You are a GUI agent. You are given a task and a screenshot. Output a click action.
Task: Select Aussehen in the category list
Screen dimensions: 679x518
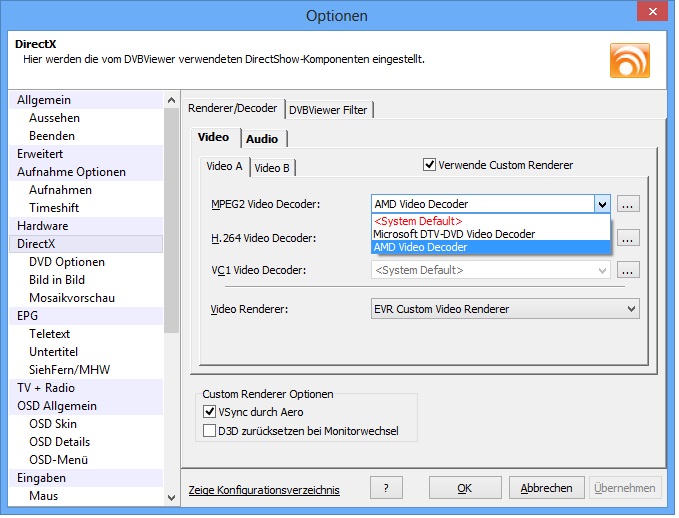pos(87,119)
